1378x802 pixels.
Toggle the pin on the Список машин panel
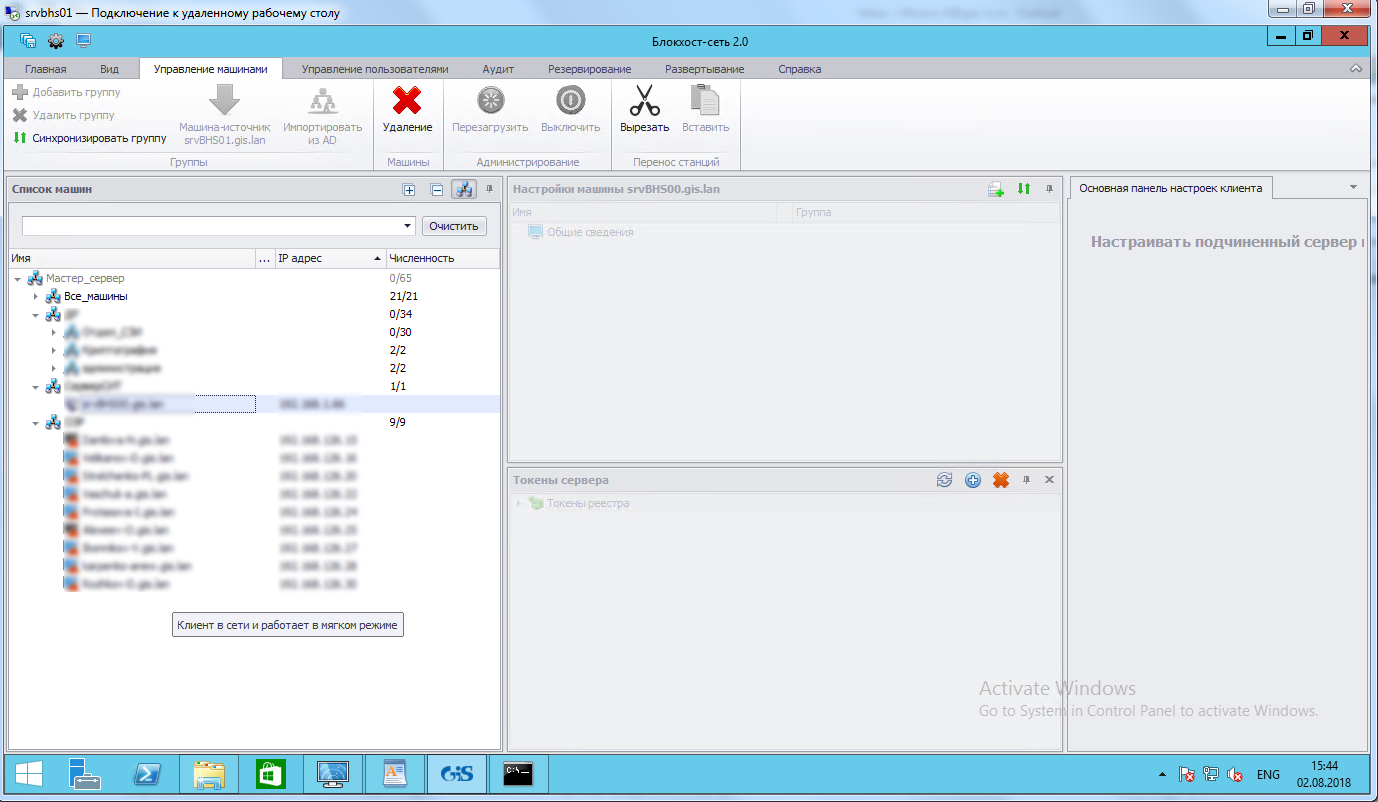[490, 189]
